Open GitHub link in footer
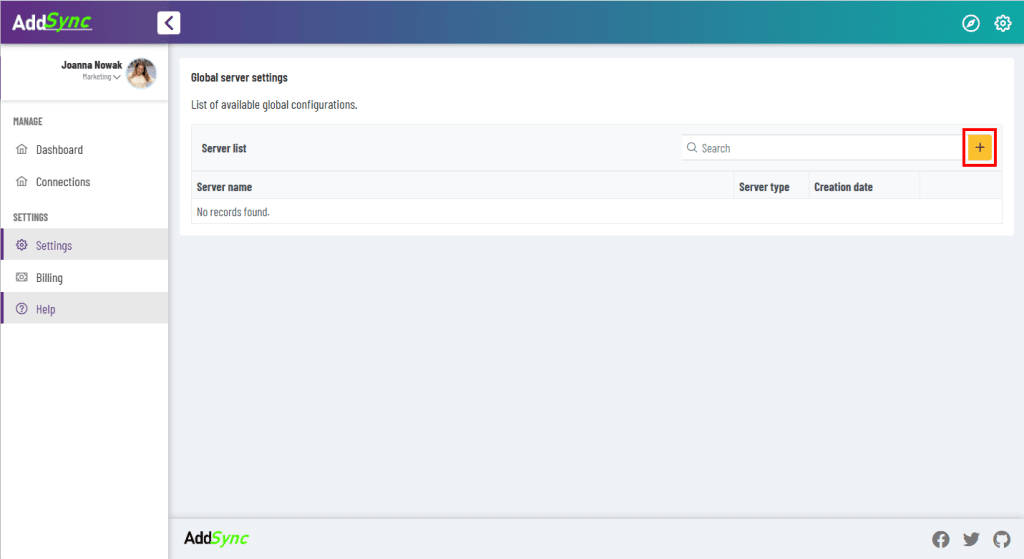 tap(1001, 539)
